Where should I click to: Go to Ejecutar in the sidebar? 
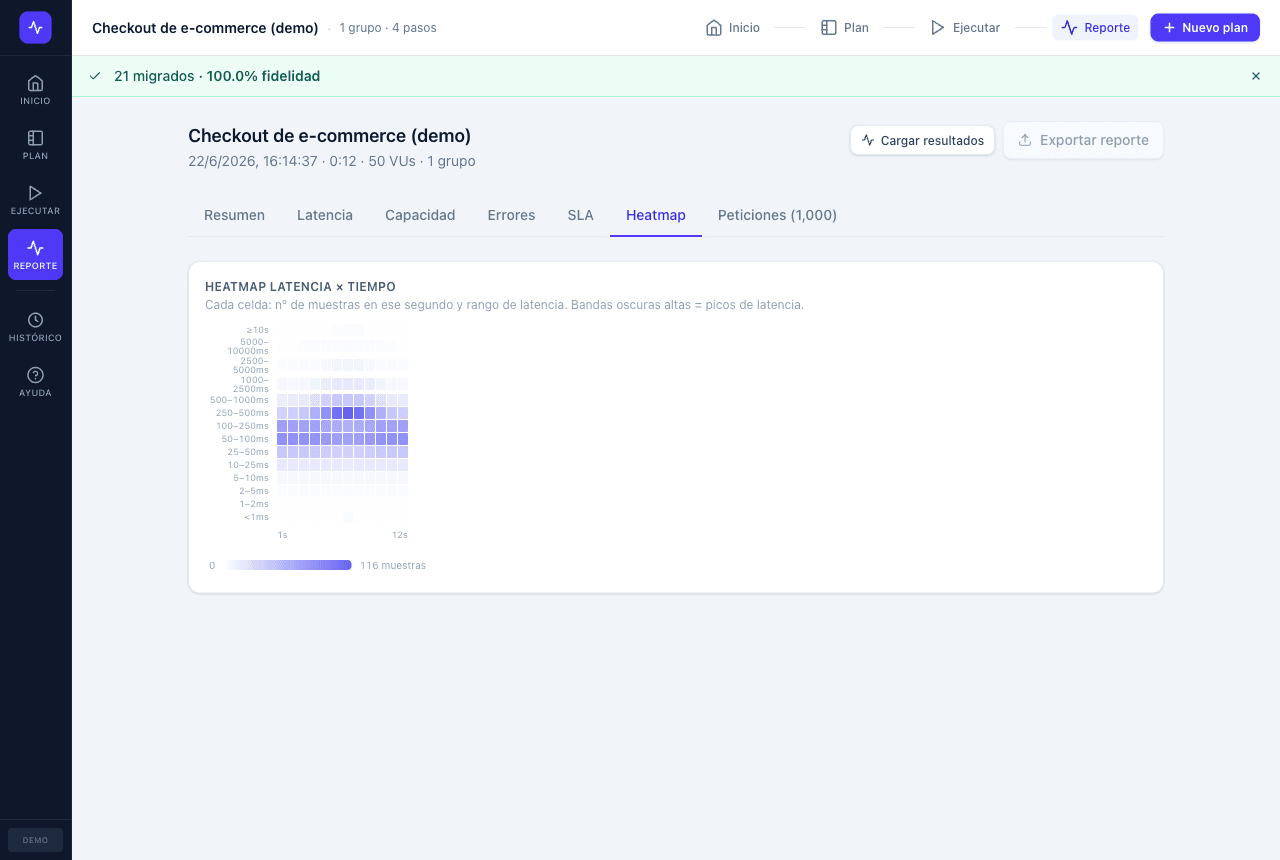point(35,199)
